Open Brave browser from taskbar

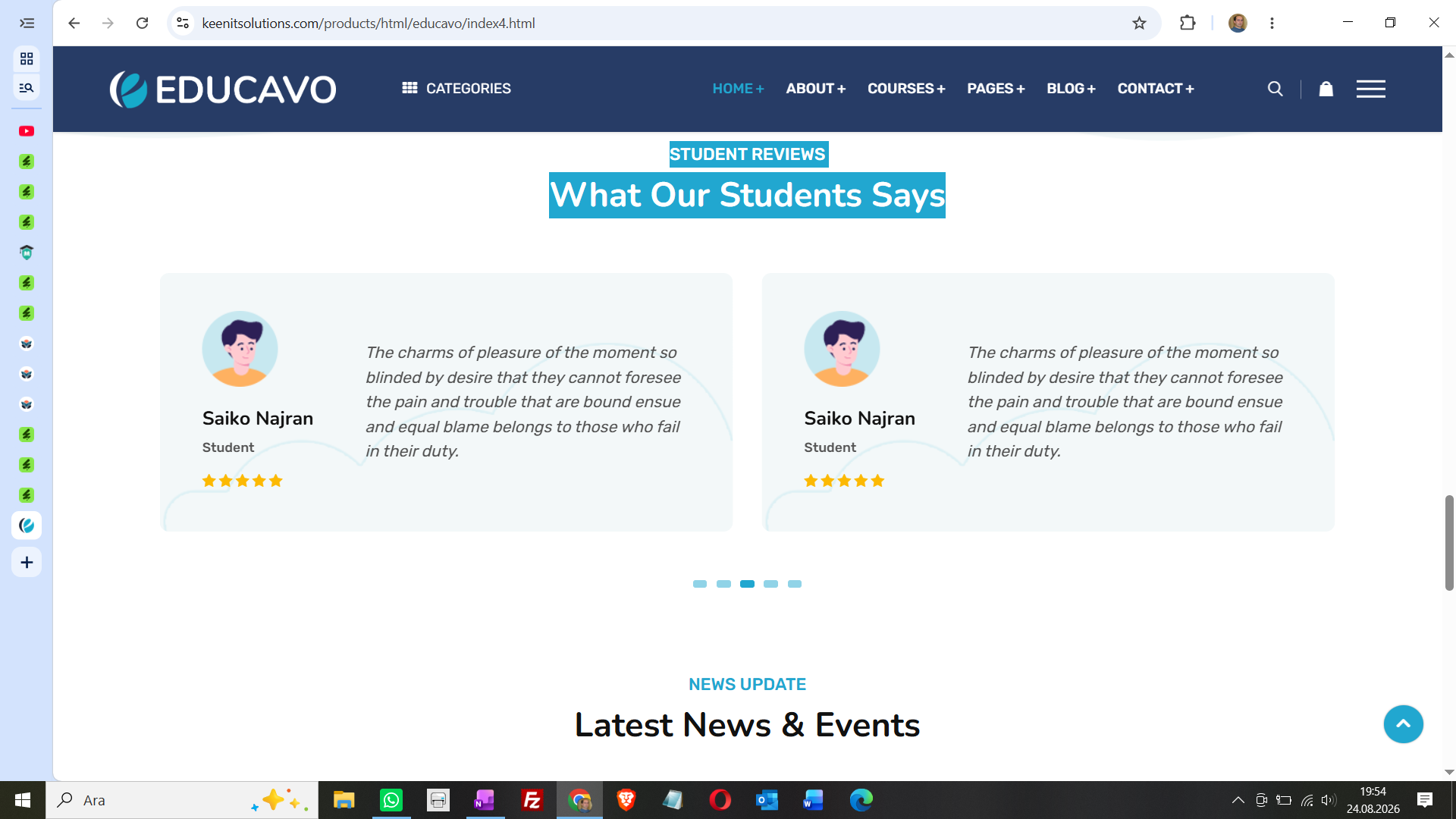tap(626, 800)
